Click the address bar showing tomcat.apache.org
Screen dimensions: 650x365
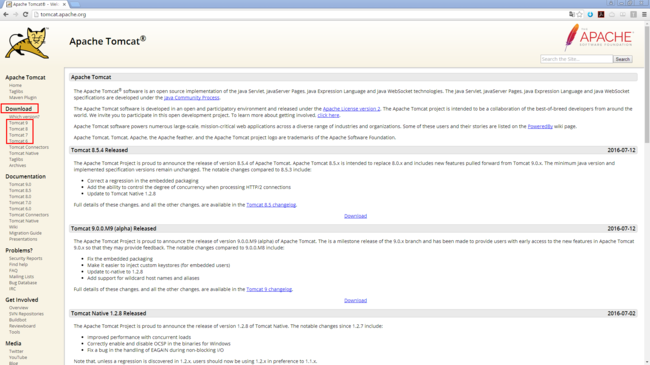(x=298, y=15)
